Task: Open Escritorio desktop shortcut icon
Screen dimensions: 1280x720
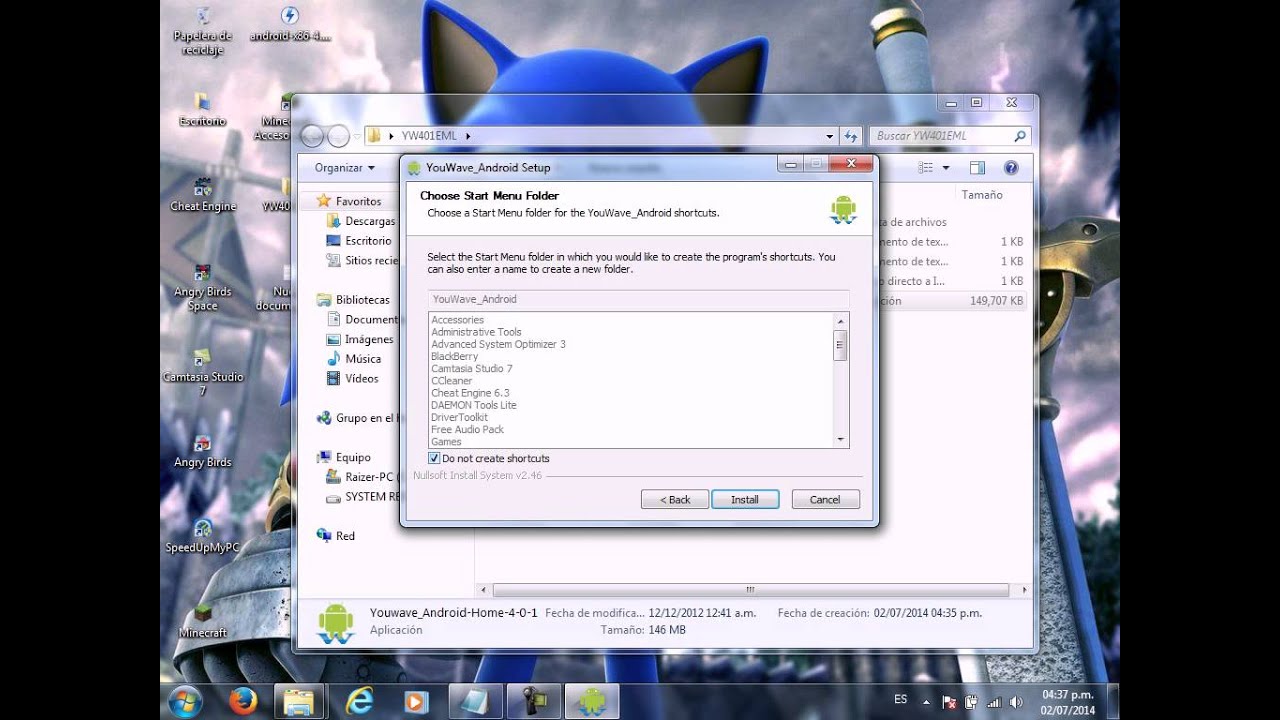Action: coord(203,109)
